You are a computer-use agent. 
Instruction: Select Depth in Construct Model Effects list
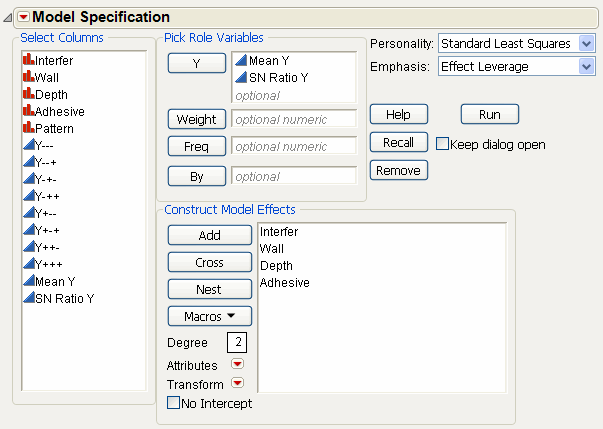tap(276, 266)
